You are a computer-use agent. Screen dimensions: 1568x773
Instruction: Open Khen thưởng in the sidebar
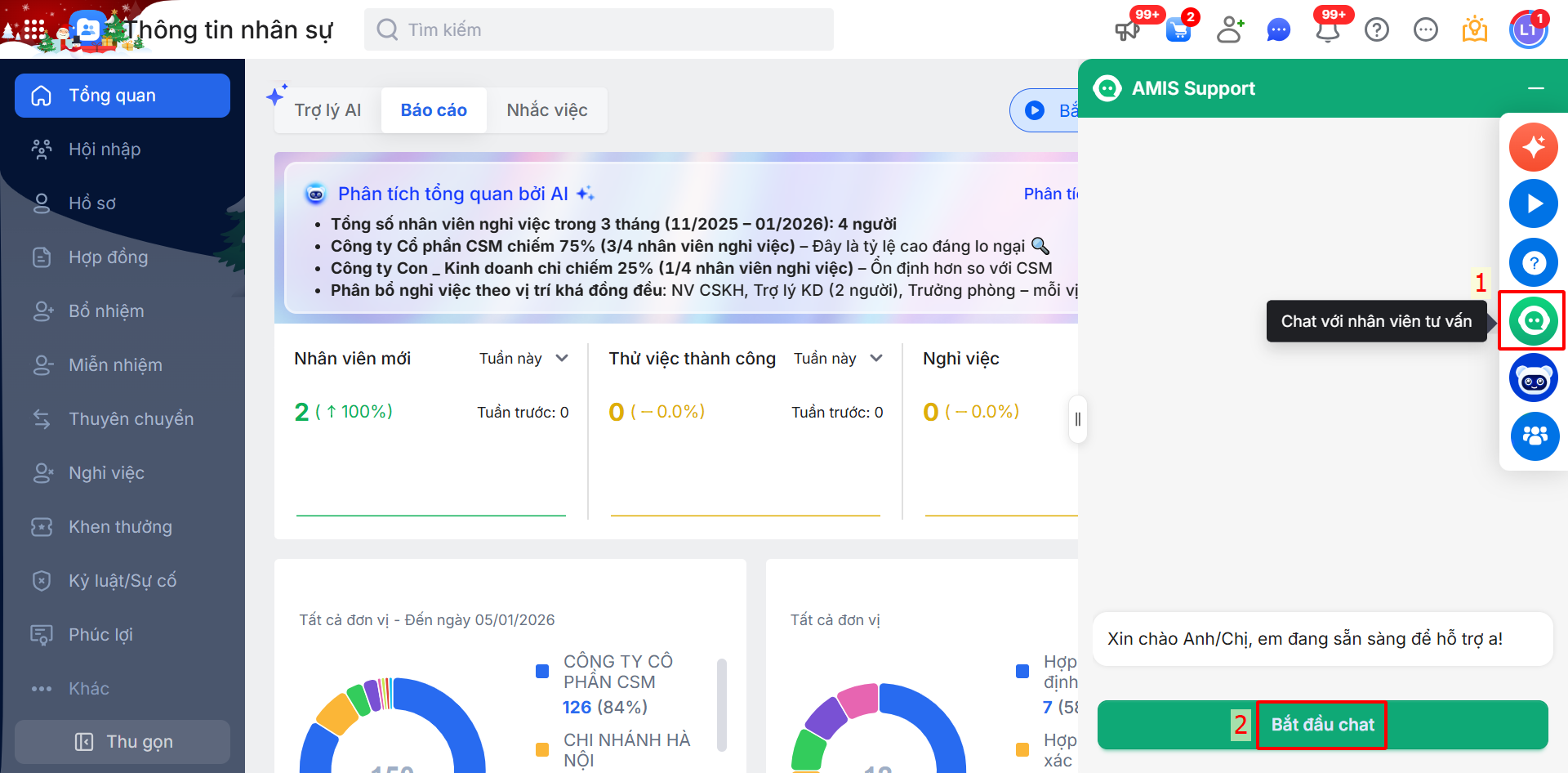pyautogui.click(x=122, y=527)
